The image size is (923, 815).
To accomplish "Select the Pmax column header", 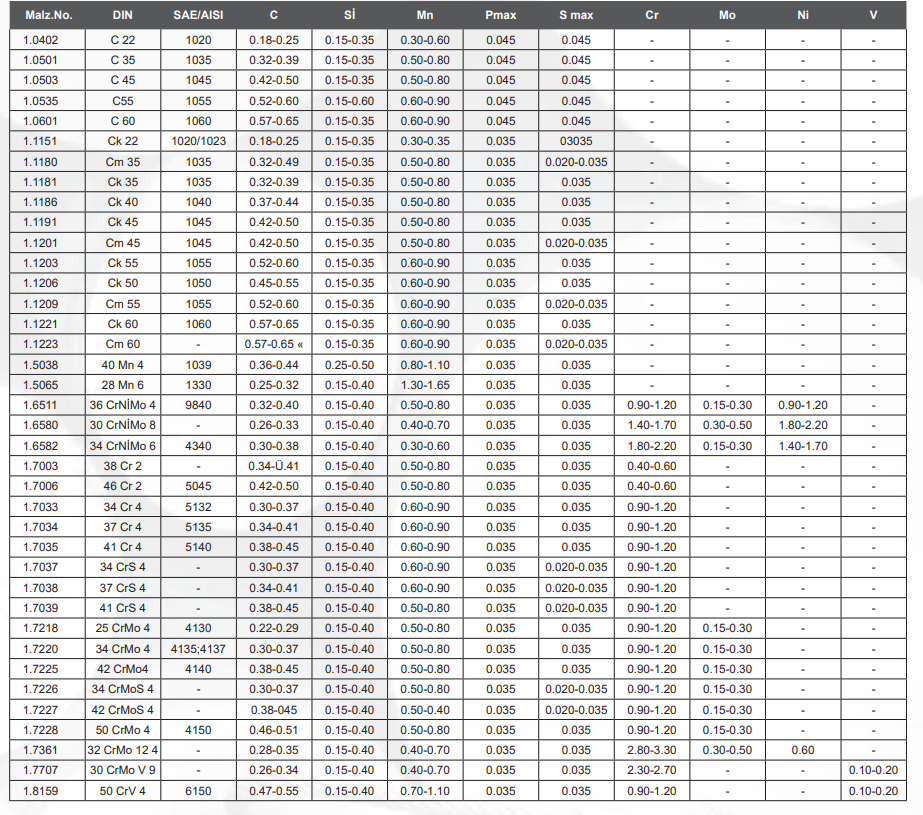I will pyautogui.click(x=500, y=17).
